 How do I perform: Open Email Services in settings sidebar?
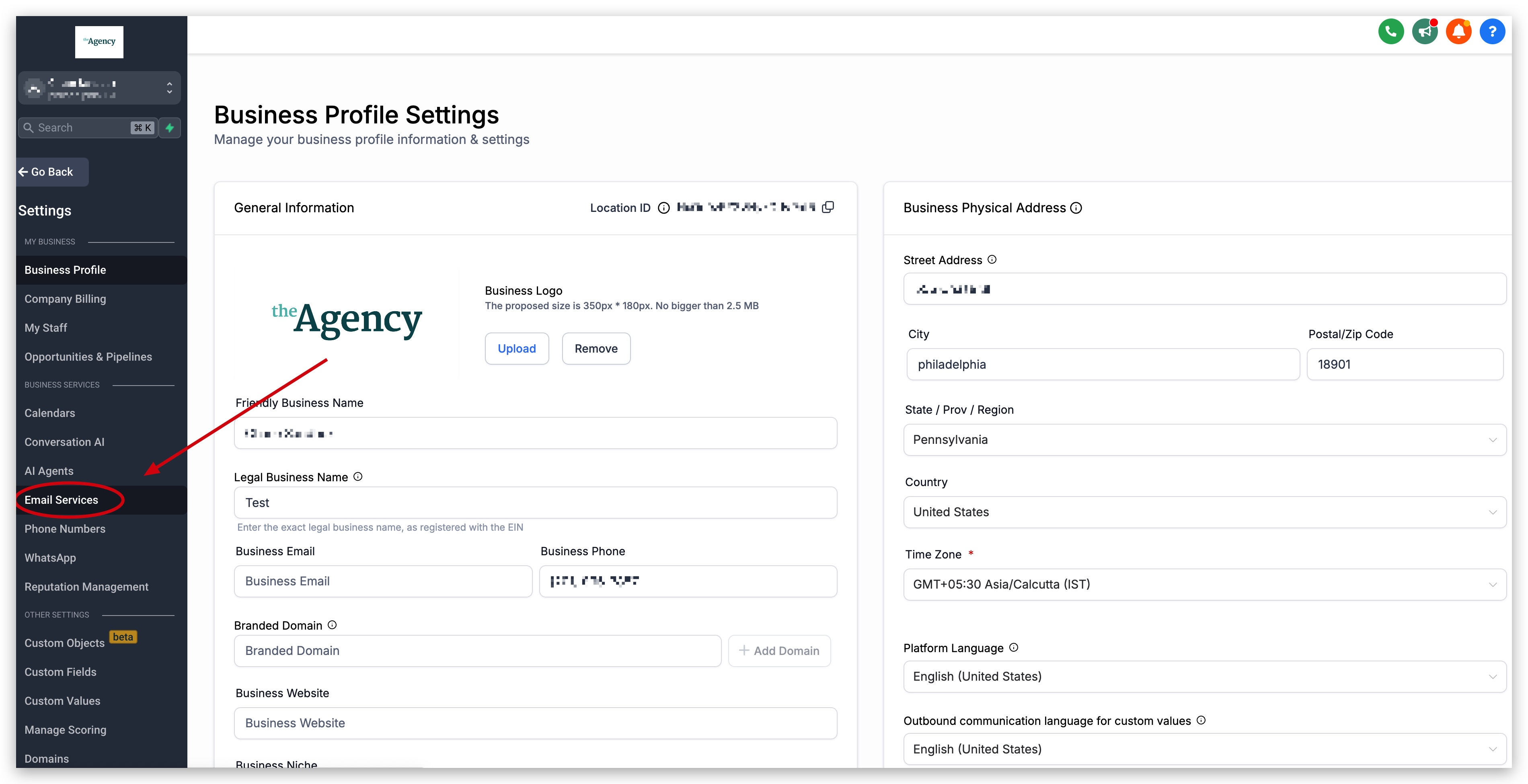pos(61,500)
